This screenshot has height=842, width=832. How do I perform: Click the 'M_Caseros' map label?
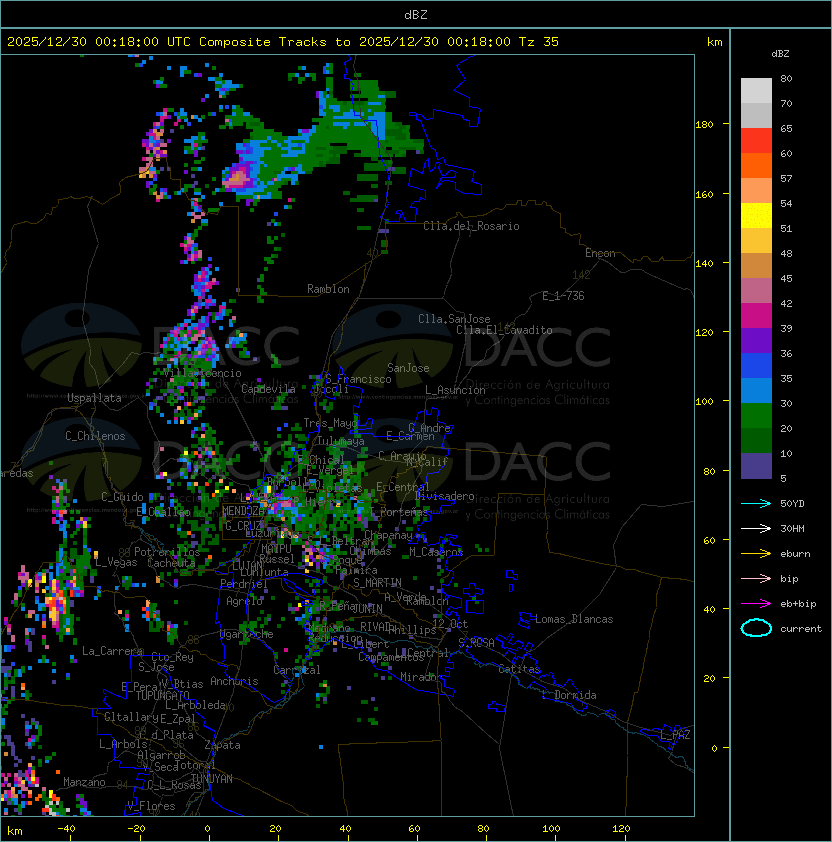[x=436, y=551]
